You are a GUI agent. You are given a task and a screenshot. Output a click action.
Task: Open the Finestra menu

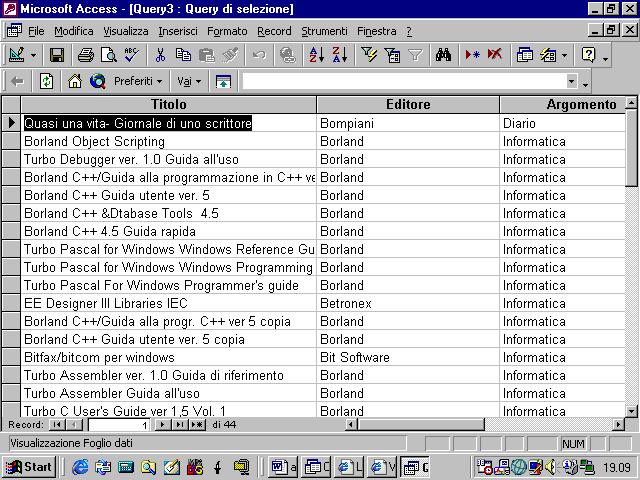pos(377,31)
